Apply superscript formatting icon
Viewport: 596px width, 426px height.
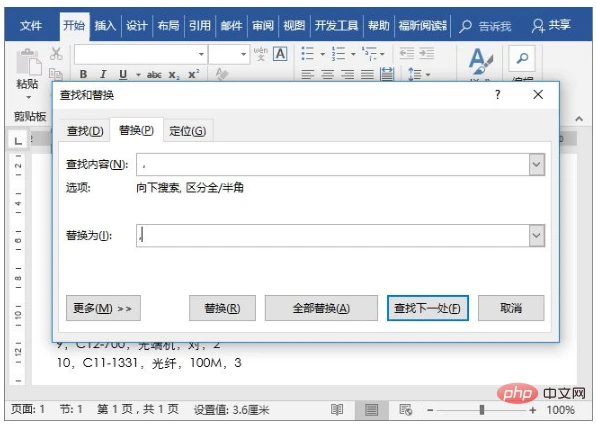pos(193,74)
